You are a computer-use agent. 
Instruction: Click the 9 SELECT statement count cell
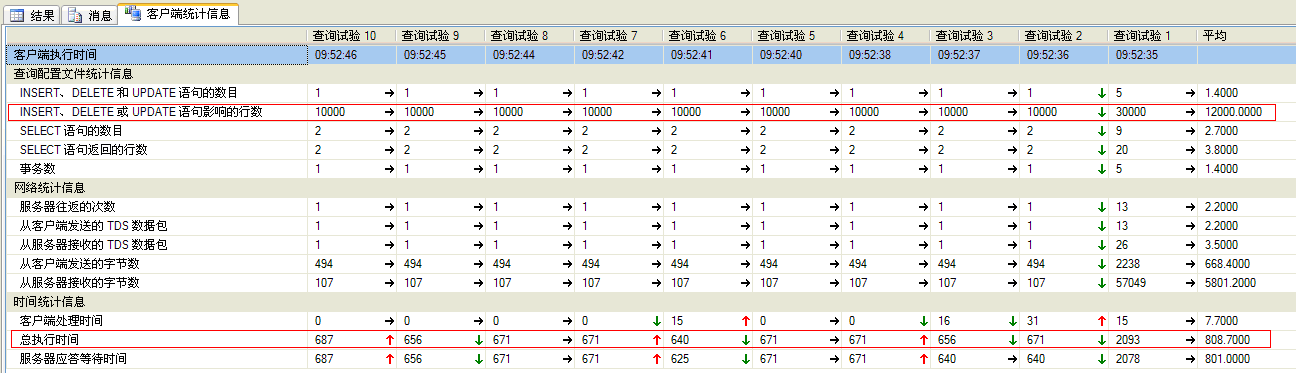pos(1152,131)
